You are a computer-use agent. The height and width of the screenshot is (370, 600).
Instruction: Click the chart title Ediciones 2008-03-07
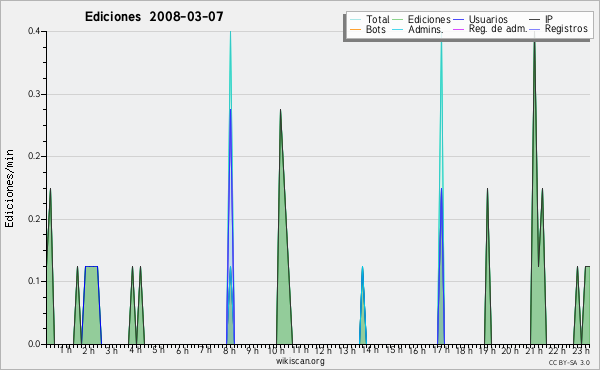pyautogui.click(x=154, y=17)
